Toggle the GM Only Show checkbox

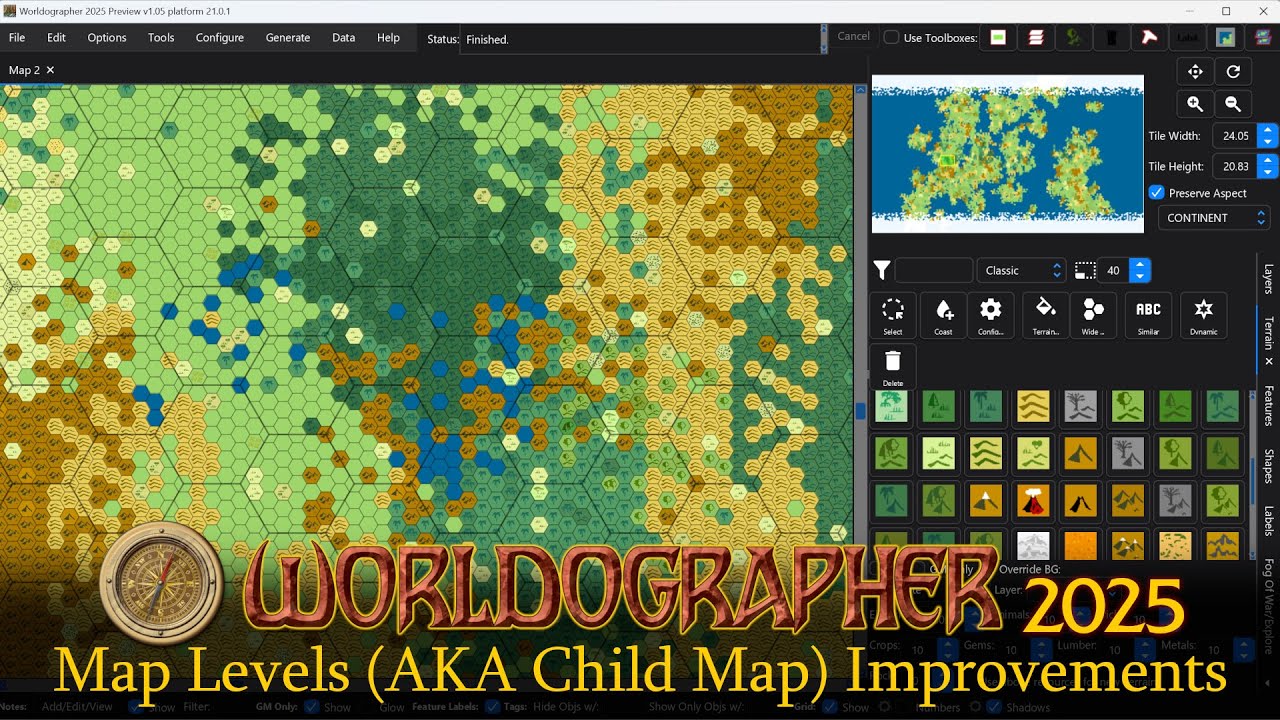pos(312,707)
